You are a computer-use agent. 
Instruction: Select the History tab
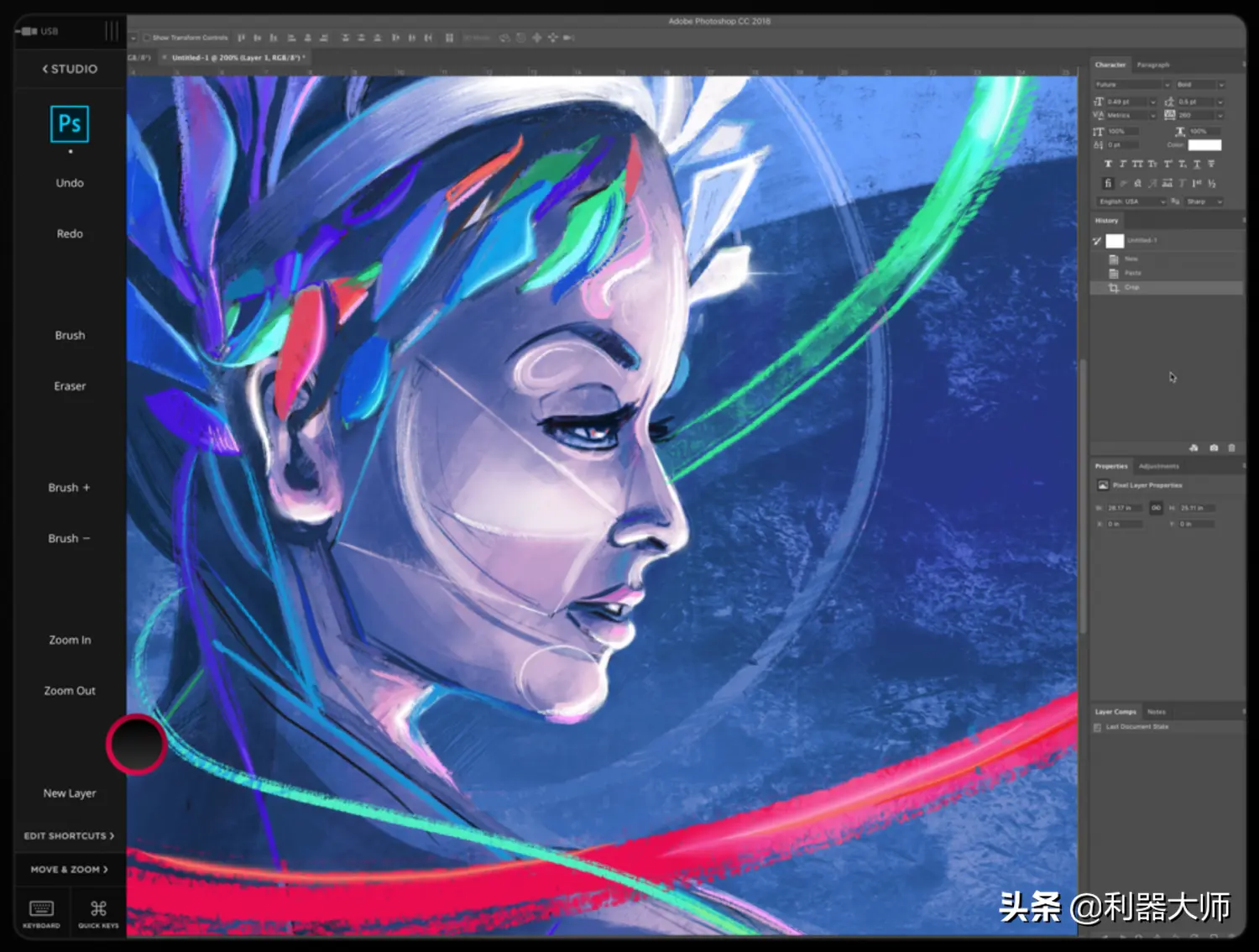[1106, 221]
